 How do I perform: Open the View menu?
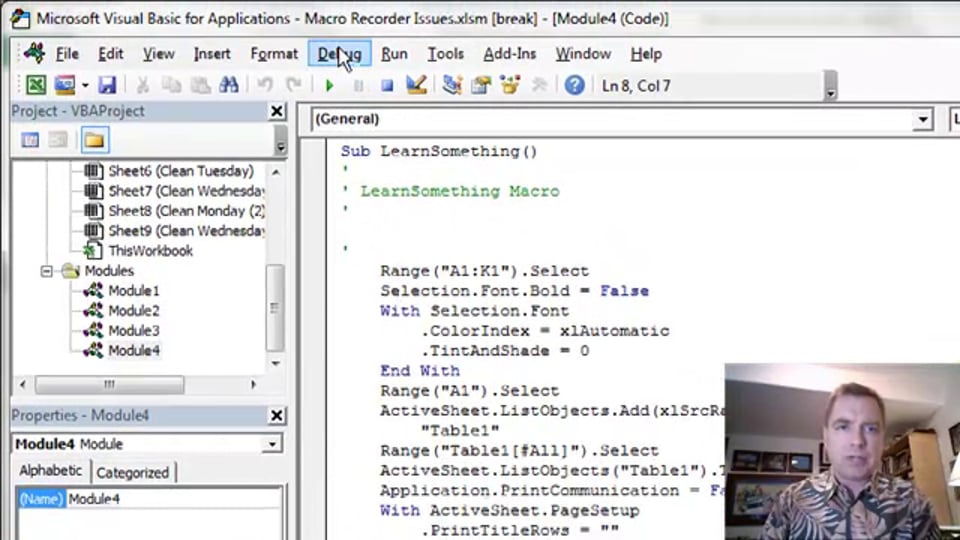[x=159, y=54]
